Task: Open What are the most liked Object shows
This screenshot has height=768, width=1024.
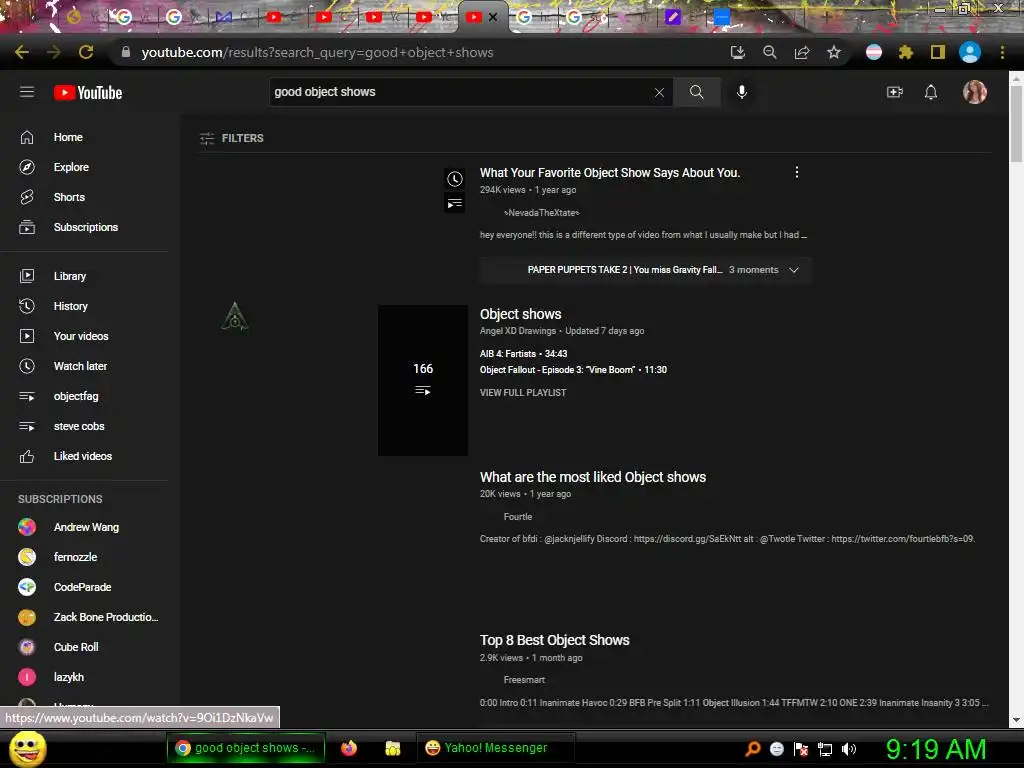Action: (x=593, y=477)
